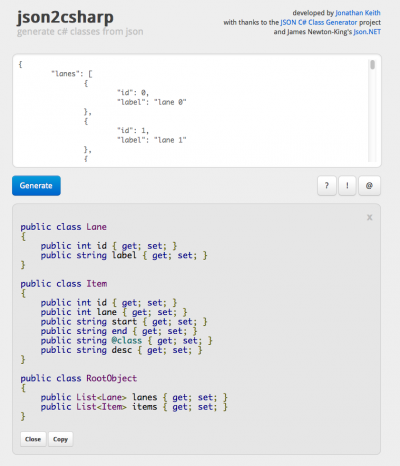Click the "generate c# classes from json" subtitle
This screenshot has height=466, width=400.
click(80, 32)
